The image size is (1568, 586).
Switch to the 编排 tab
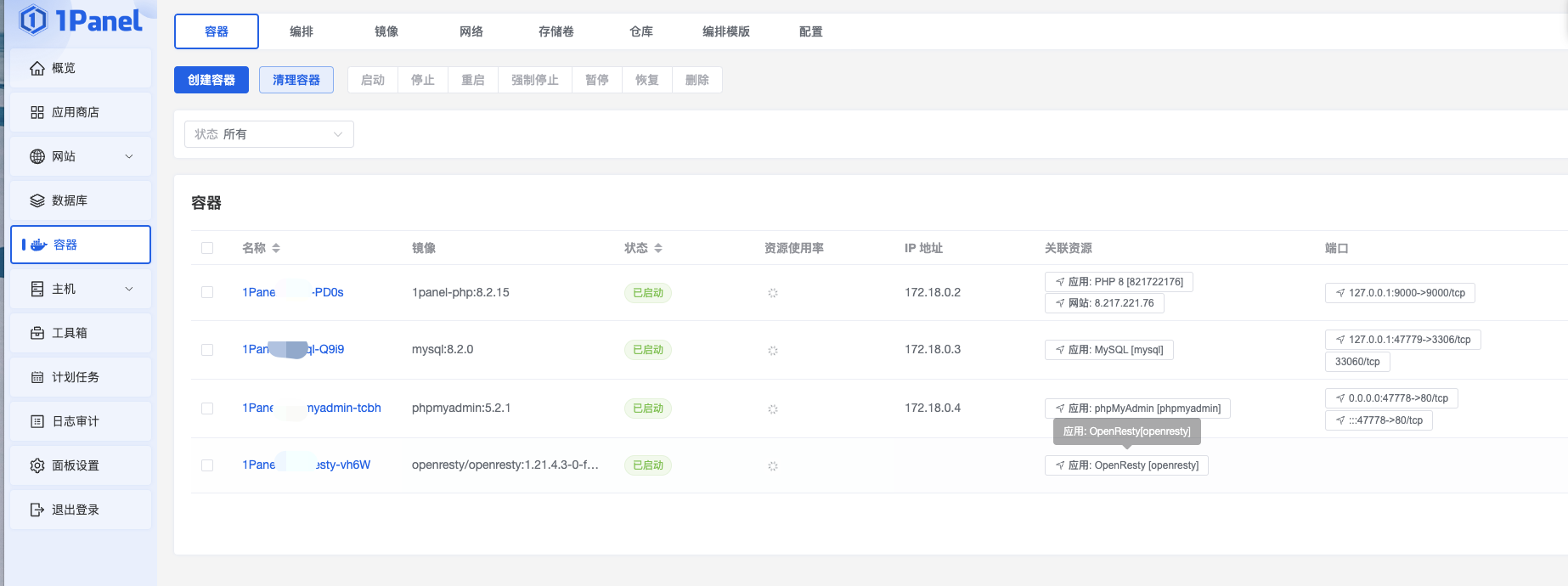coord(302,31)
